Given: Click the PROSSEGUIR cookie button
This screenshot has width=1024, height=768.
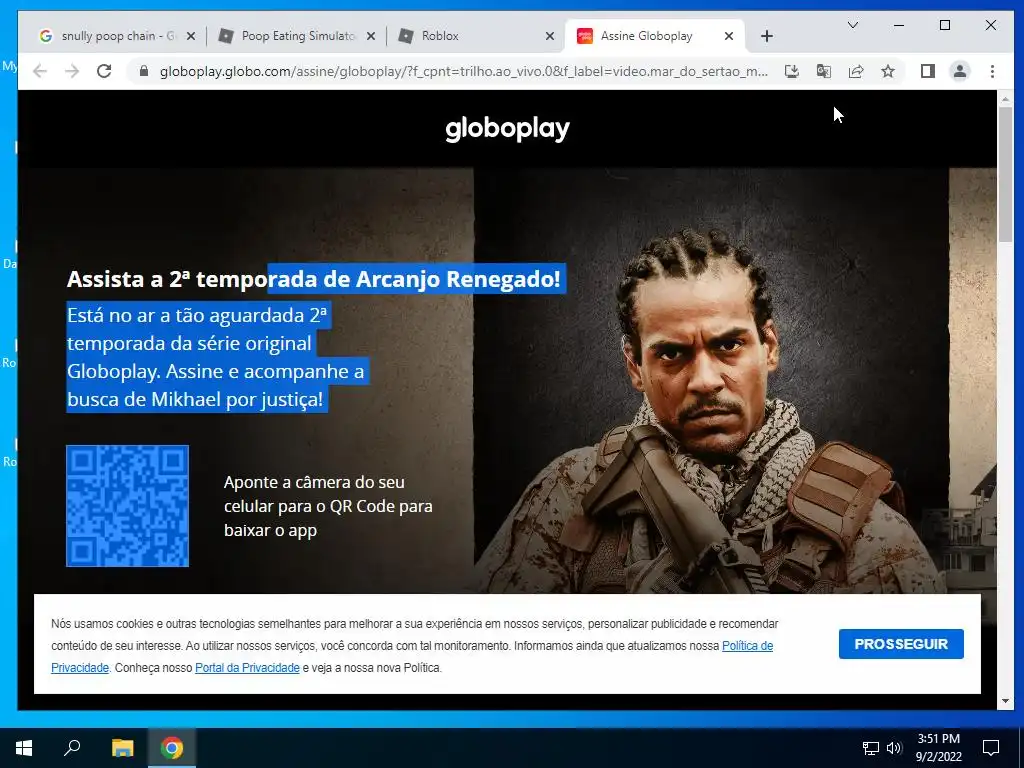Looking at the screenshot, I should (x=901, y=644).
